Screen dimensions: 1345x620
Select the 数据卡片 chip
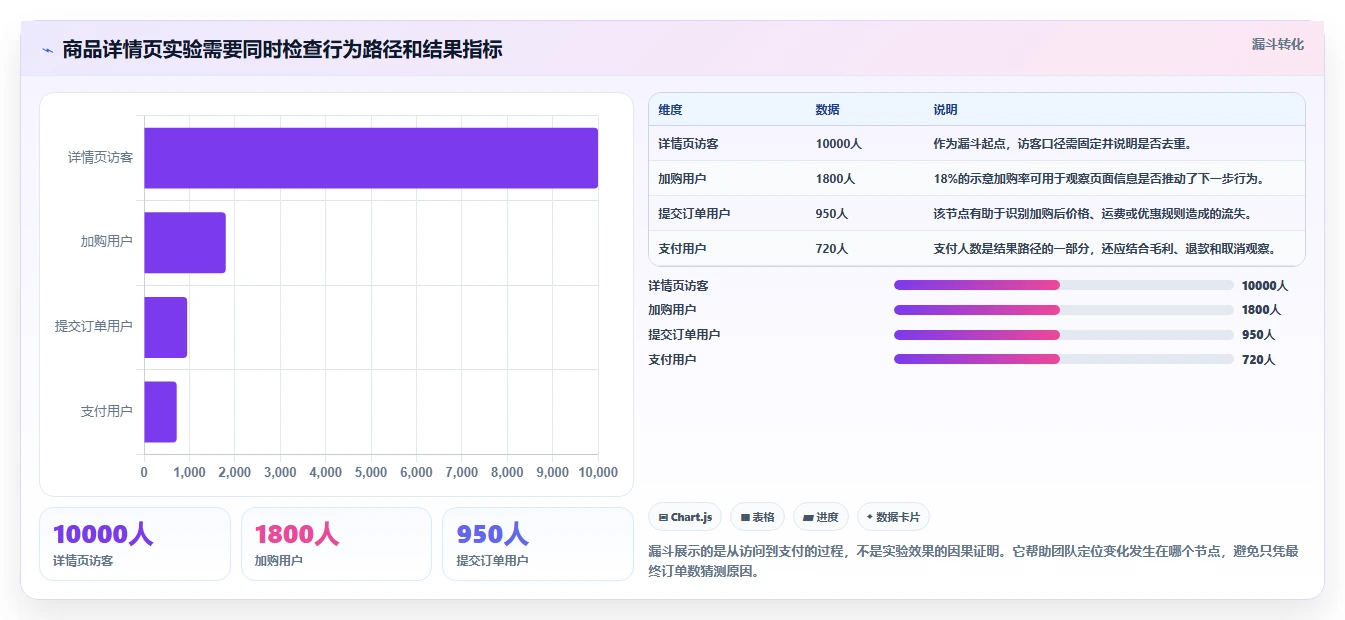coord(894,517)
